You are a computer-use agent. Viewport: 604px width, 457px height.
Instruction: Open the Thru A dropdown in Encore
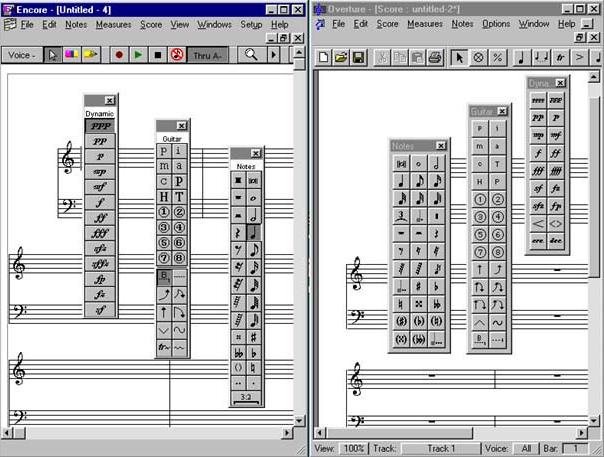207,55
